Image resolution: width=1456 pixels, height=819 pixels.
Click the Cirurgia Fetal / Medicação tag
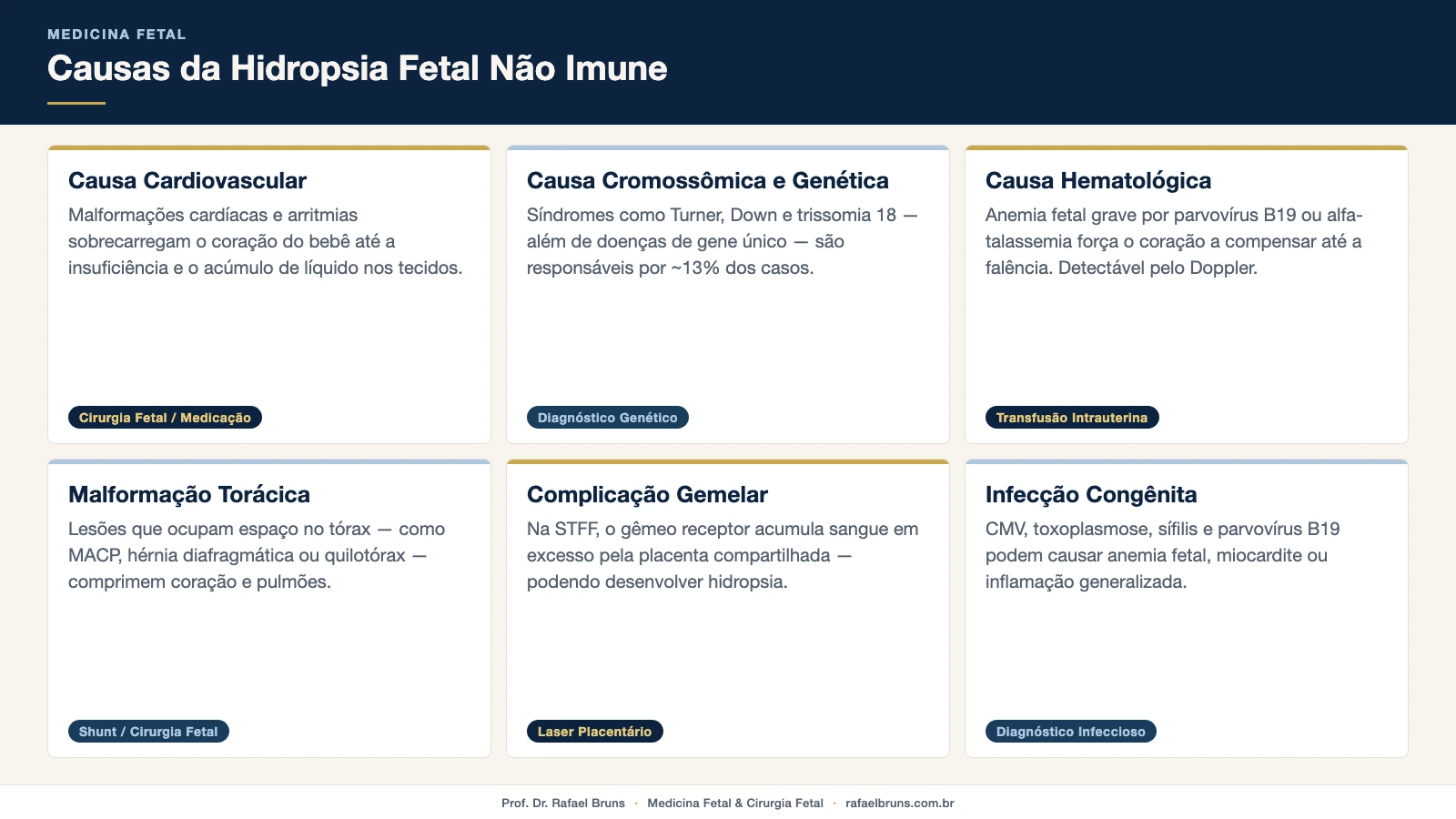tap(165, 418)
